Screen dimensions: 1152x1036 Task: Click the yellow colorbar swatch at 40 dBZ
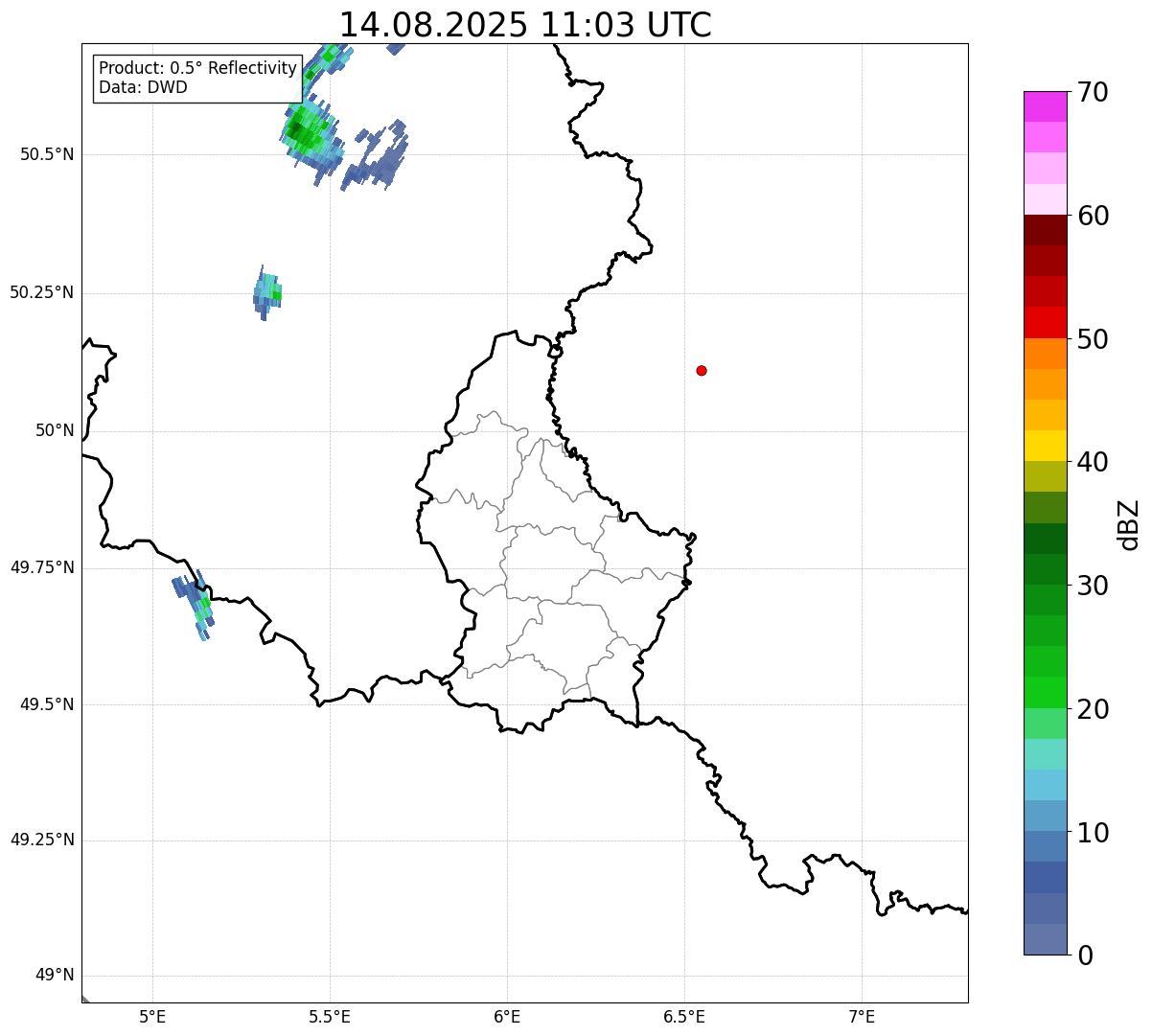click(1046, 446)
